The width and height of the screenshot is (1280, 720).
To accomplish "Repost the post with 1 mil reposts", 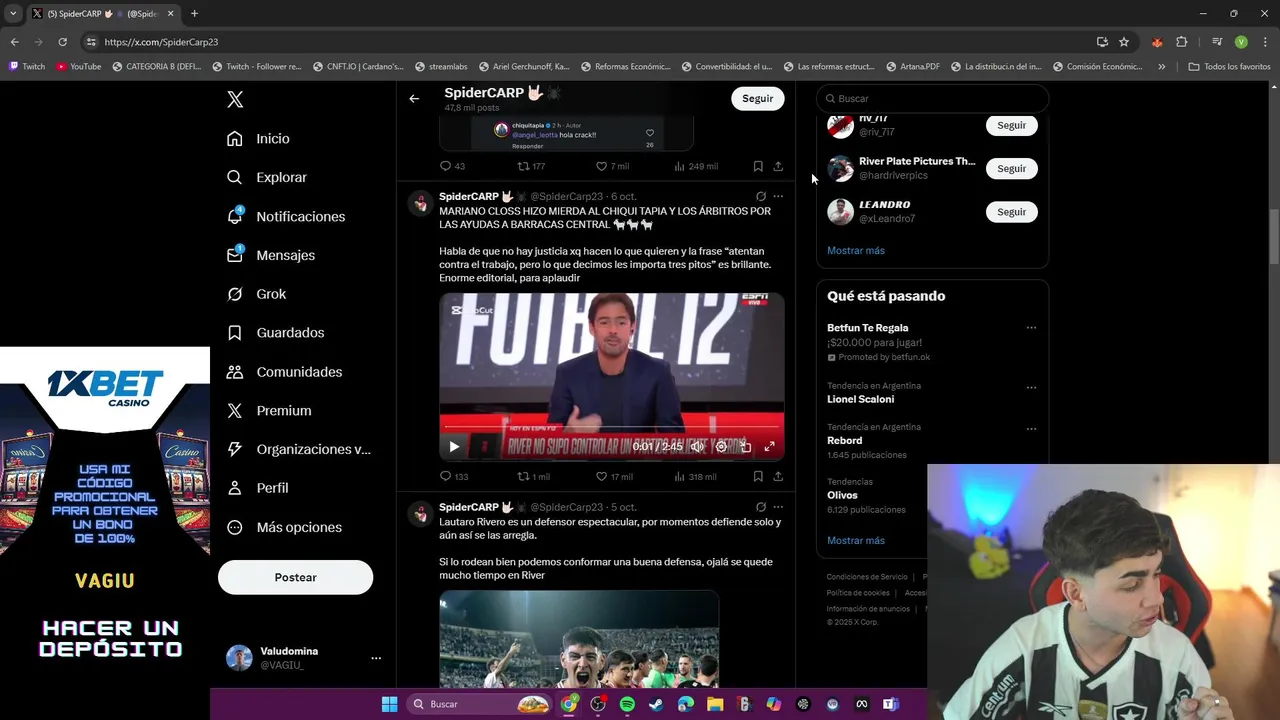I will point(534,477).
